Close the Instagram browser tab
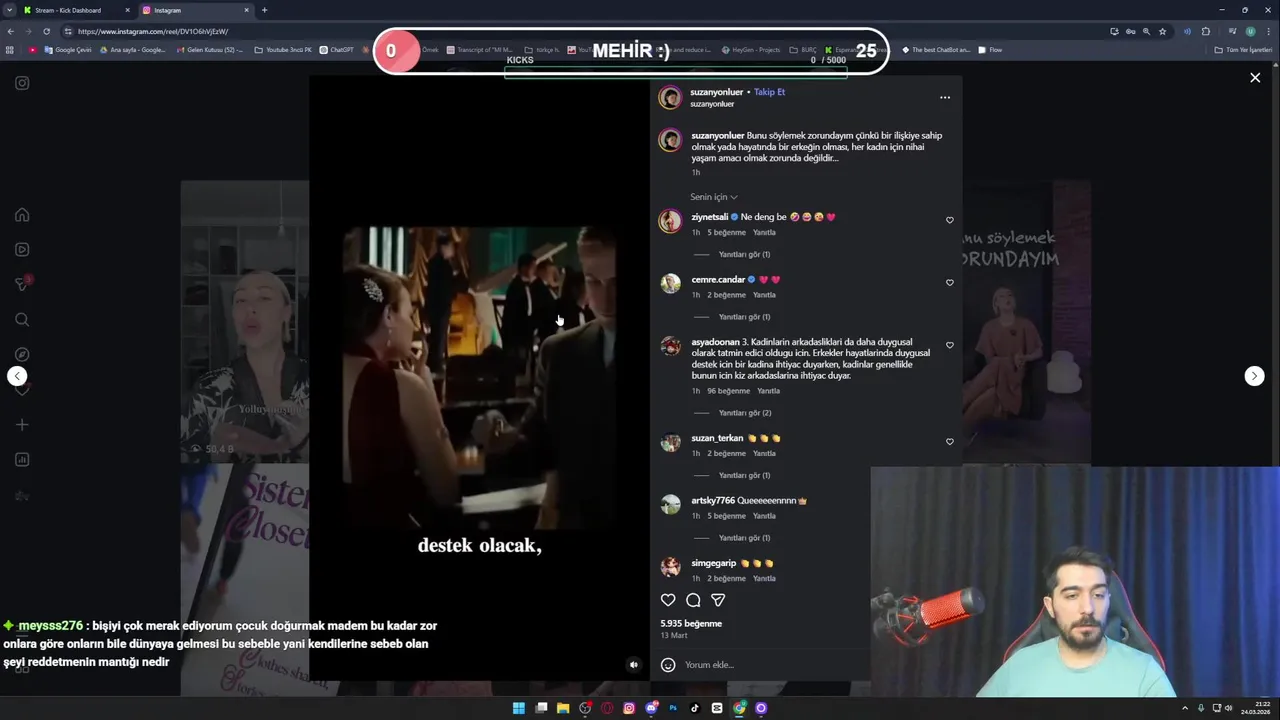The width and height of the screenshot is (1280, 720). pos(246,10)
